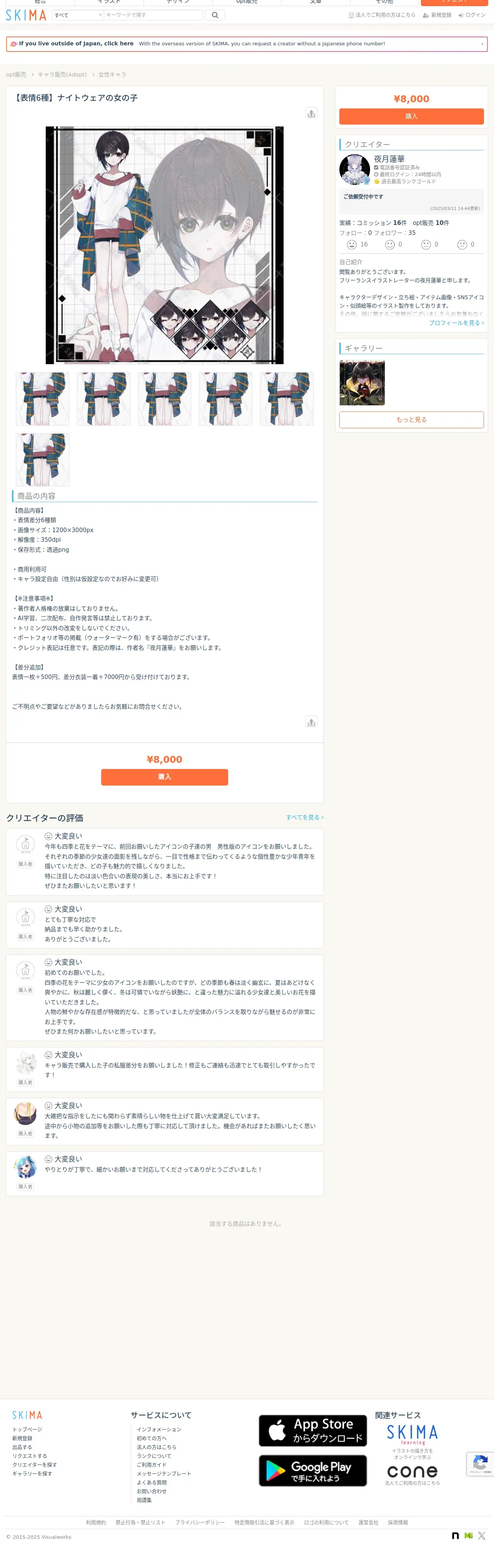The image size is (494, 1568).
Task: Open the footer ご利用ガイド link
Action: [x=152, y=1465]
